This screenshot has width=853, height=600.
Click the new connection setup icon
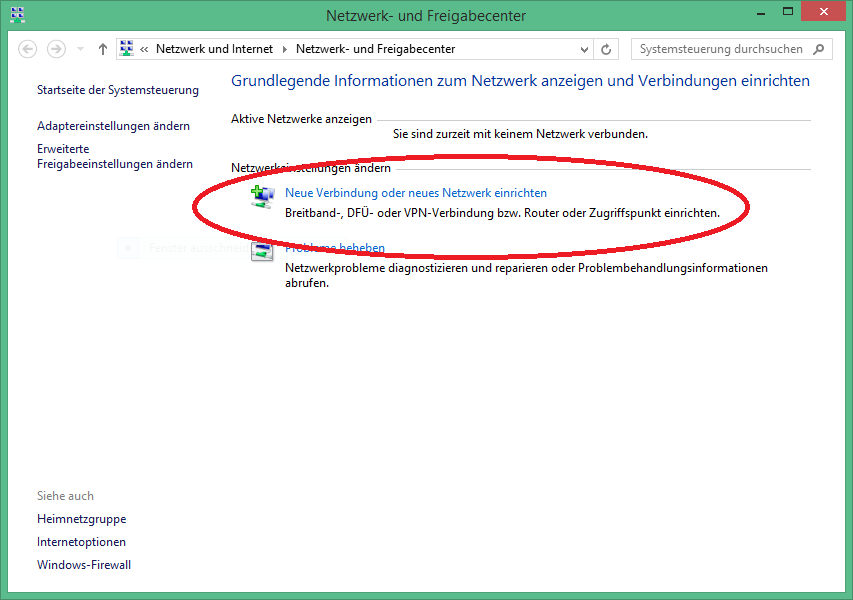(262, 196)
